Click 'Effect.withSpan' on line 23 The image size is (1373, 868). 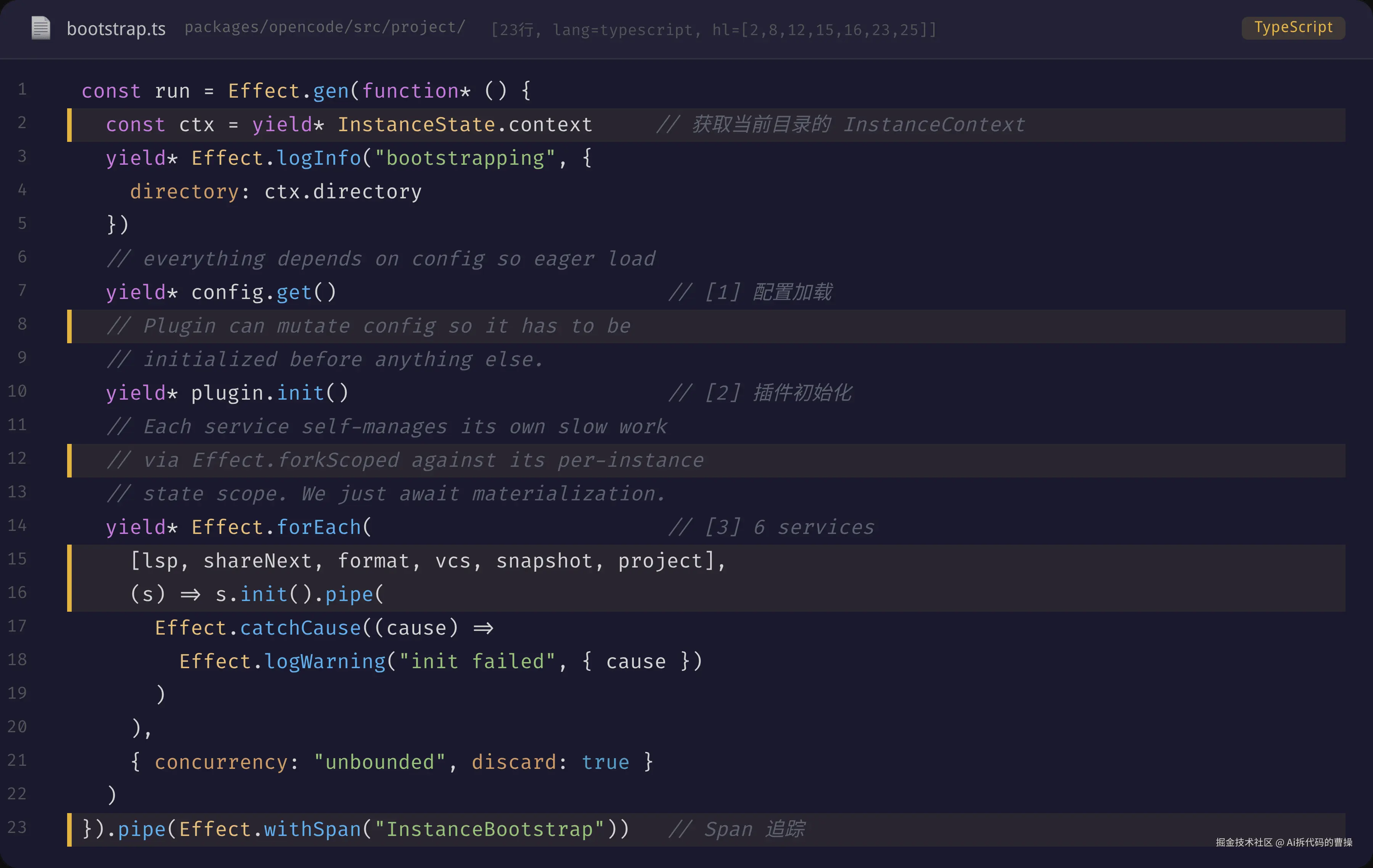(x=270, y=830)
